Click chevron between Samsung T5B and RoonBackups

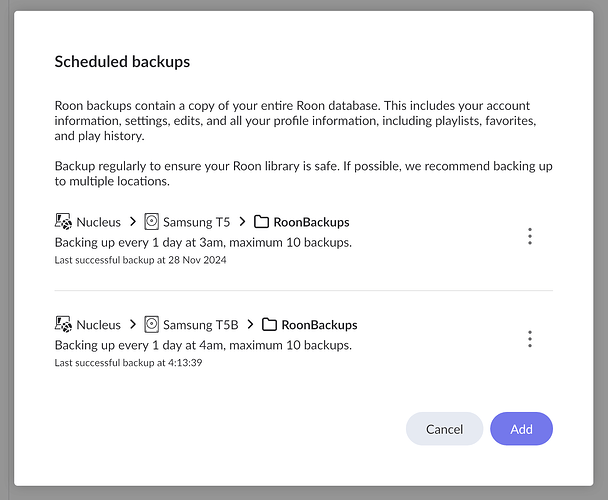(x=251, y=324)
